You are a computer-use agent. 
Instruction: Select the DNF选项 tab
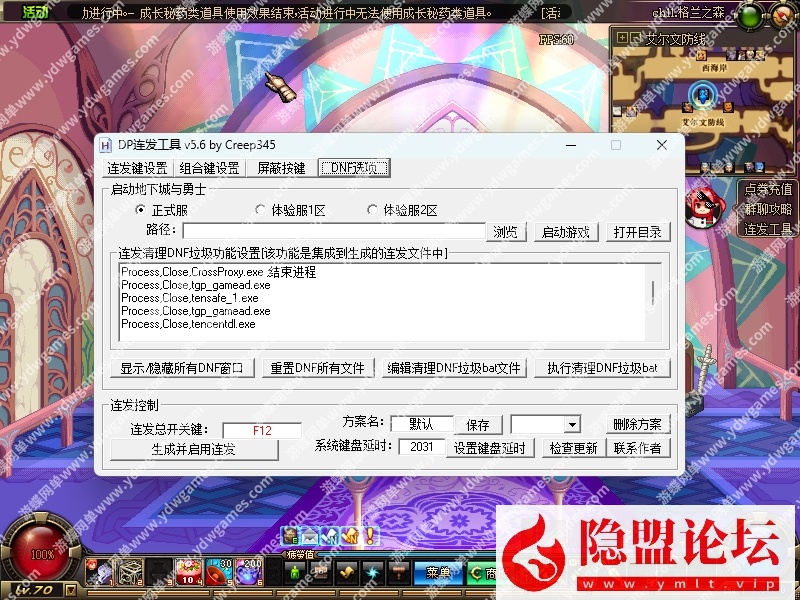[x=354, y=168]
